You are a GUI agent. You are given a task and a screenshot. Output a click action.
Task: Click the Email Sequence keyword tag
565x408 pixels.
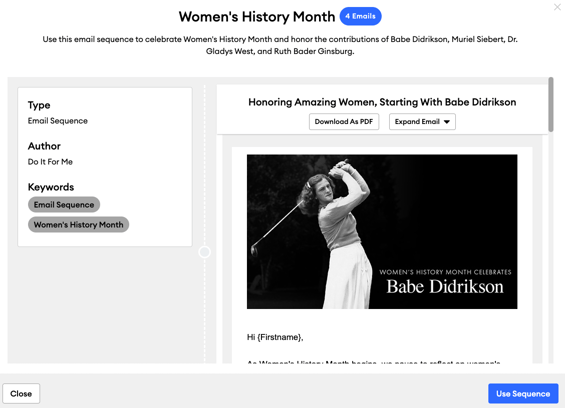(64, 205)
